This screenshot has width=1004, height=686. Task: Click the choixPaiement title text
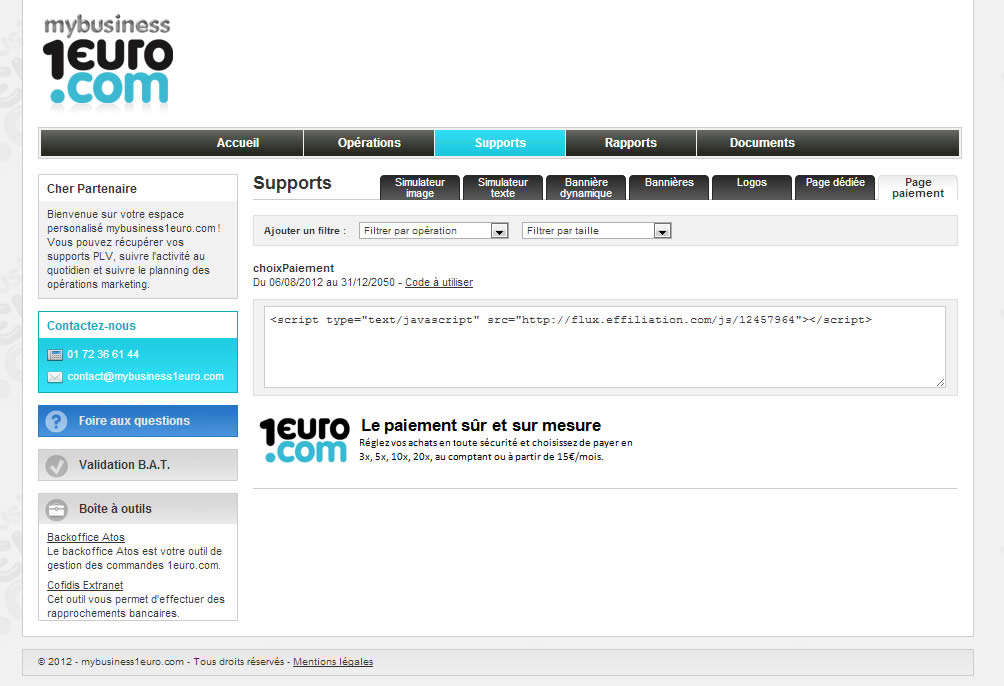(293, 268)
